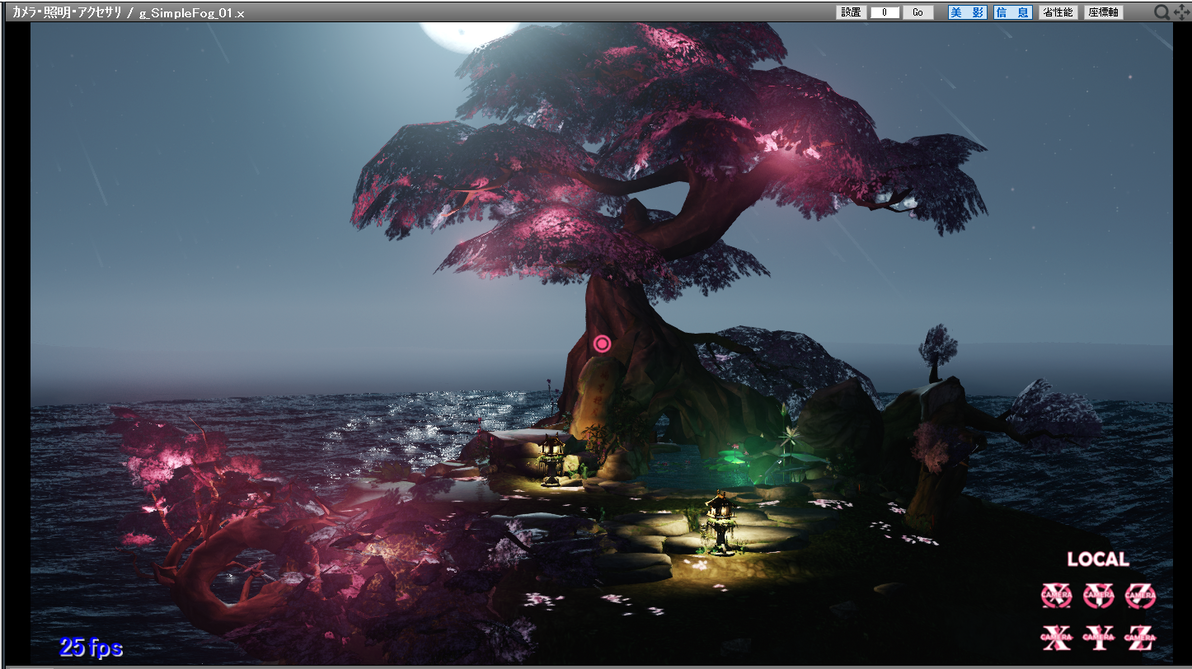Click the 設置 settings button
The height and width of the screenshot is (669, 1192).
click(x=851, y=12)
